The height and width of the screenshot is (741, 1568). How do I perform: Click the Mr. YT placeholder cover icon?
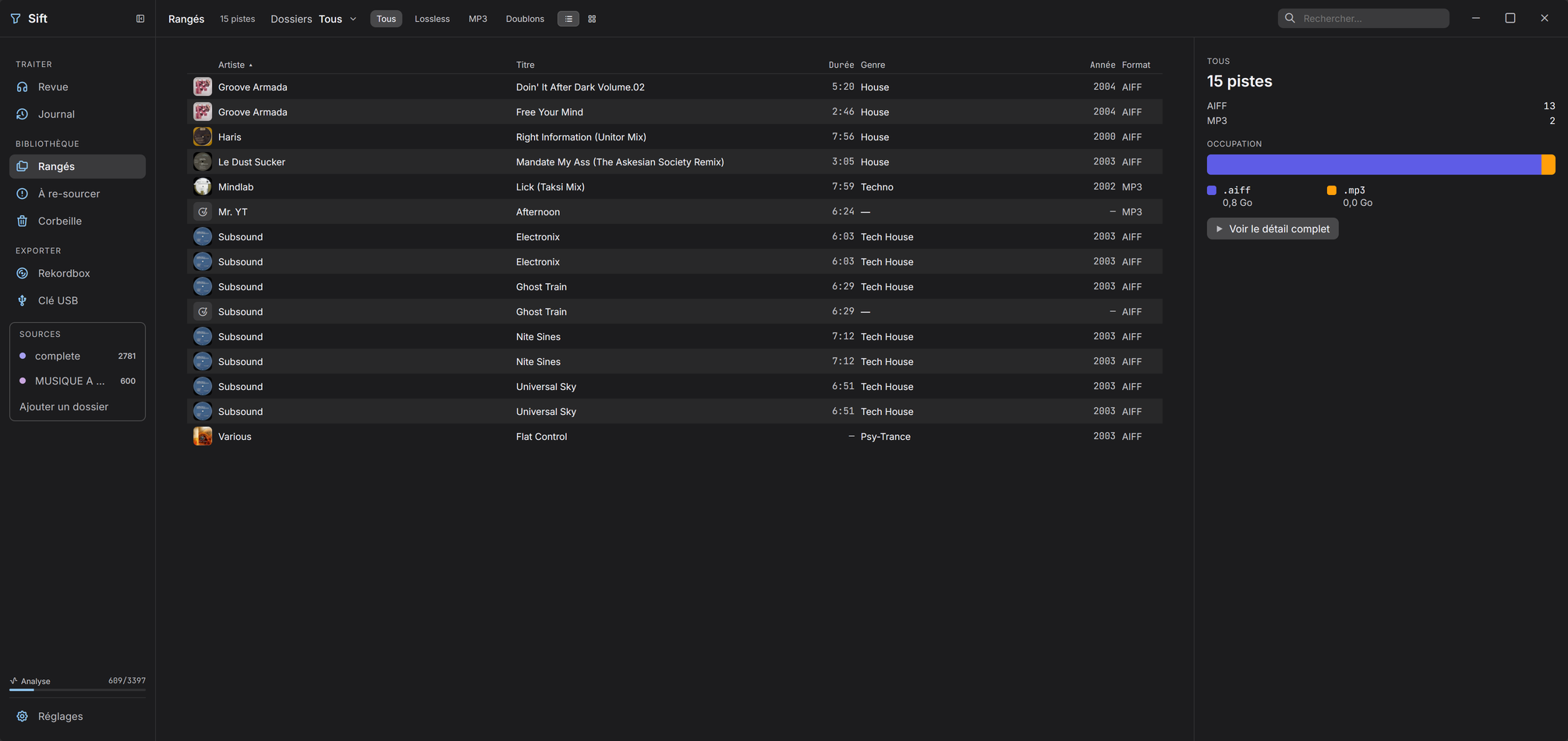coord(203,211)
